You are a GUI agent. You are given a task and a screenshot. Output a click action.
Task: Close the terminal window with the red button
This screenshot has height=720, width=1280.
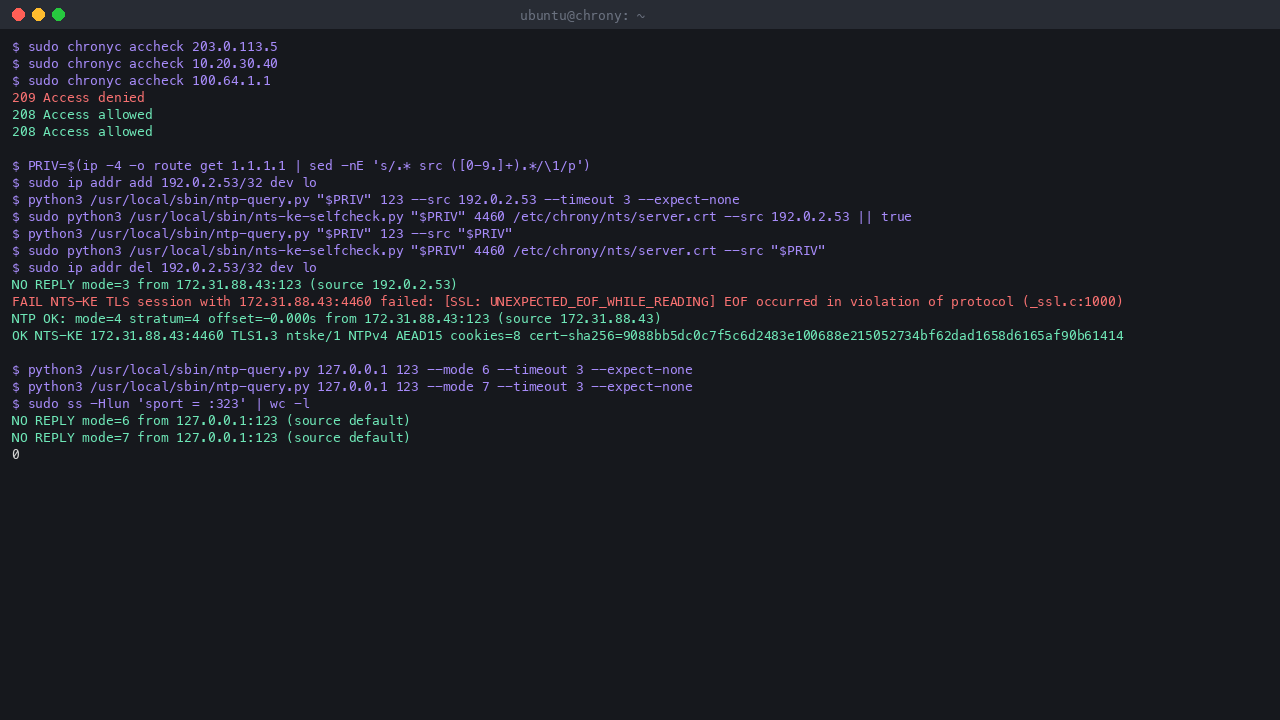18,15
